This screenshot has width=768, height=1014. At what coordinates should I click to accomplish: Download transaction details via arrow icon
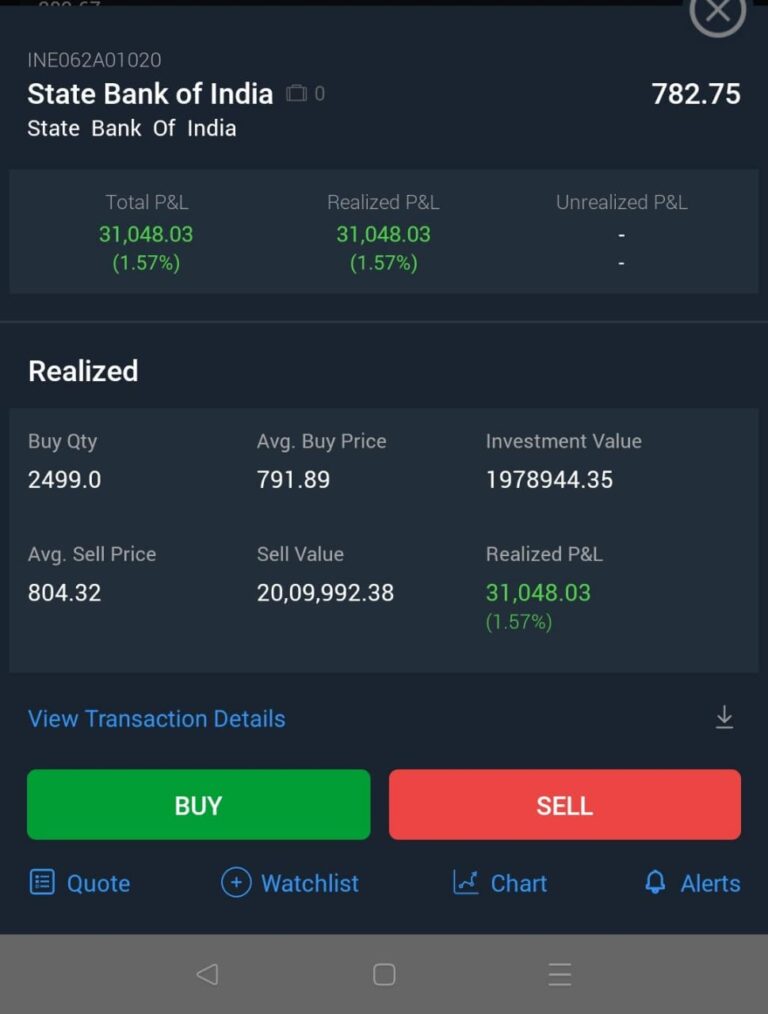point(724,718)
